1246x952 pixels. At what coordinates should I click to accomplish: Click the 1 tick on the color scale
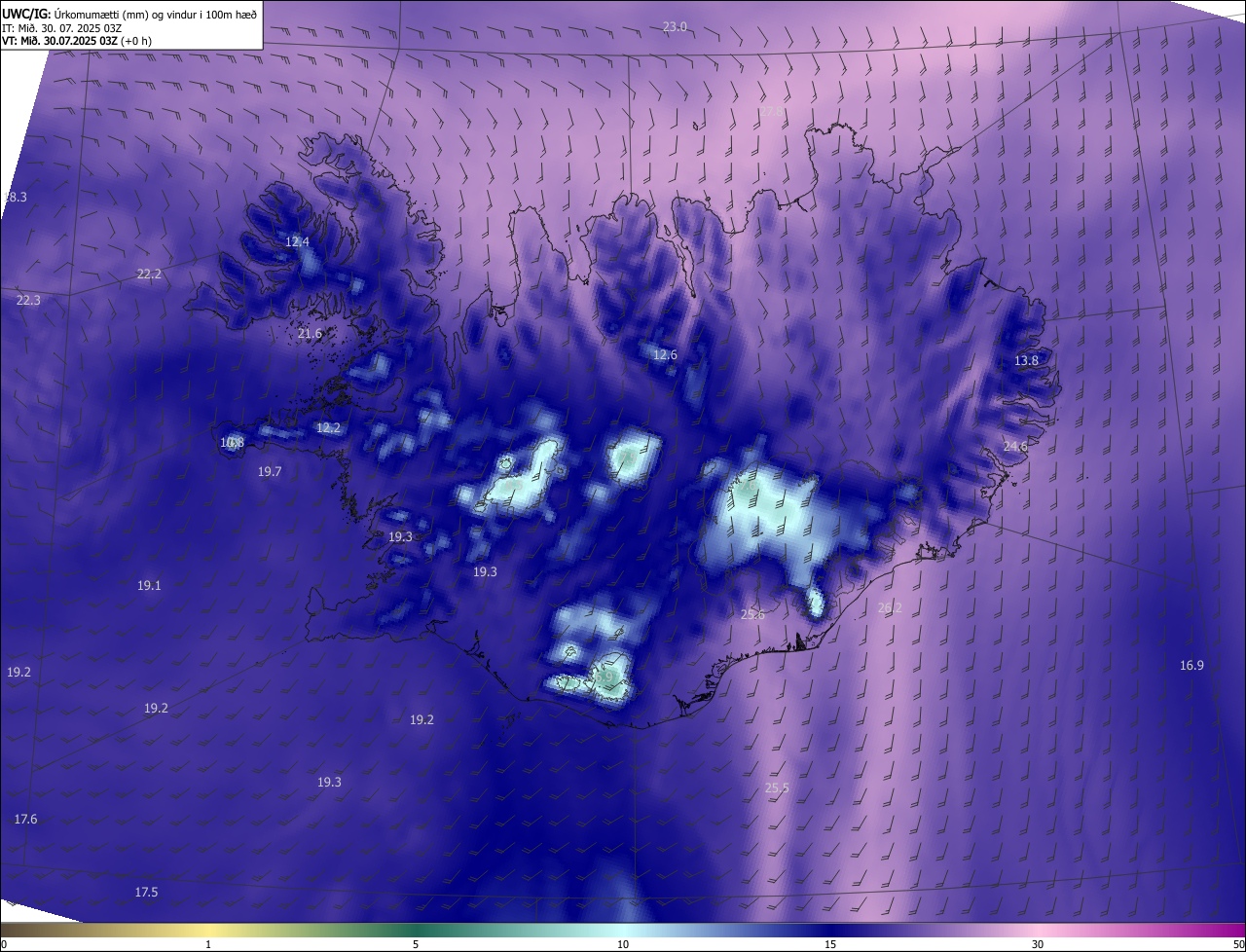click(x=208, y=944)
